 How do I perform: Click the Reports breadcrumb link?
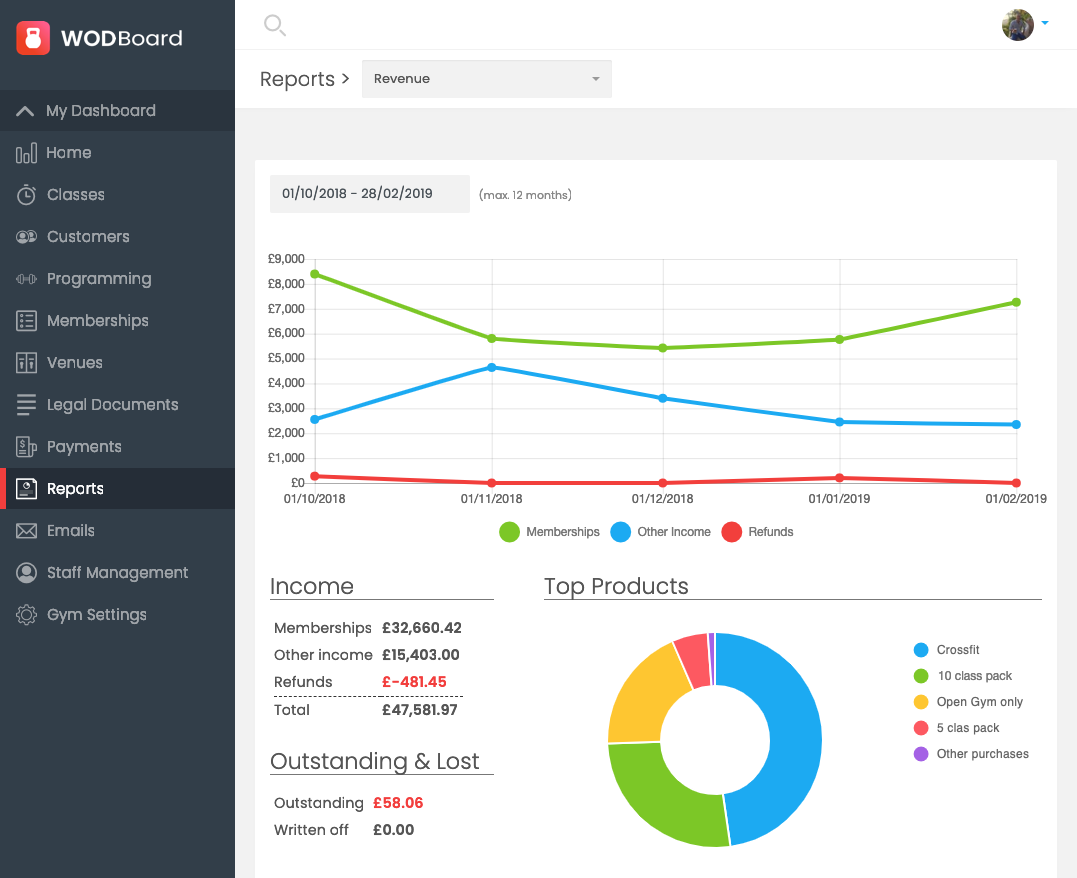297,78
